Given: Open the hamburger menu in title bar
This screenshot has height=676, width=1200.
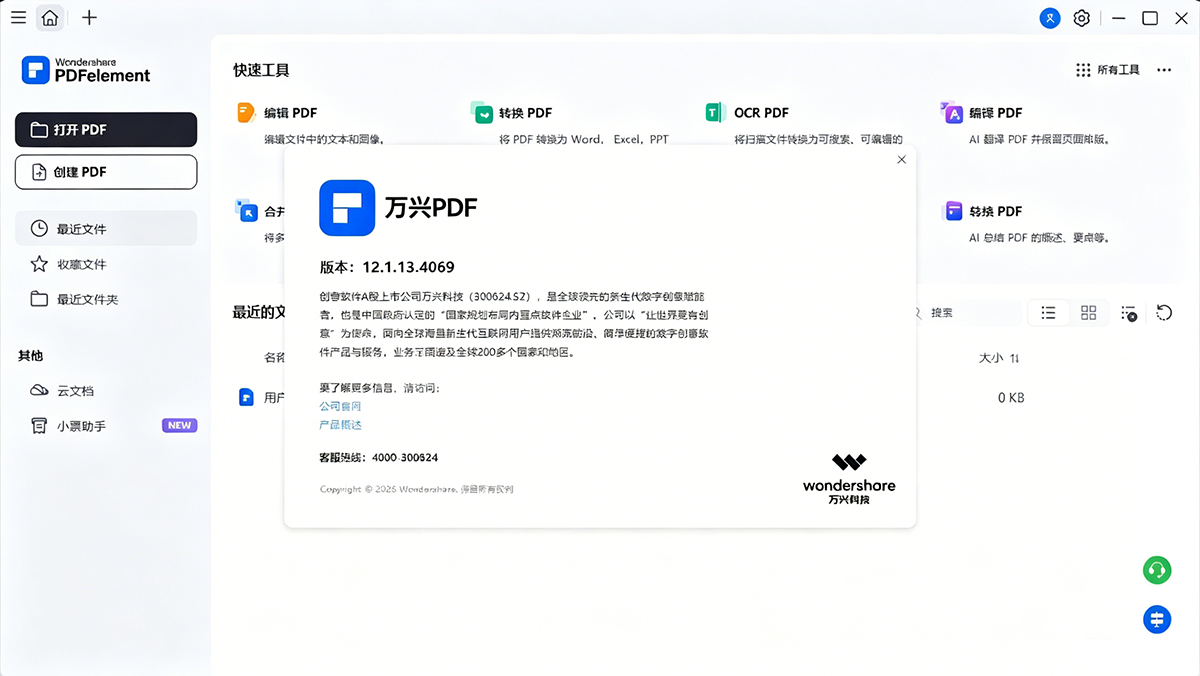Looking at the screenshot, I should click(19, 17).
